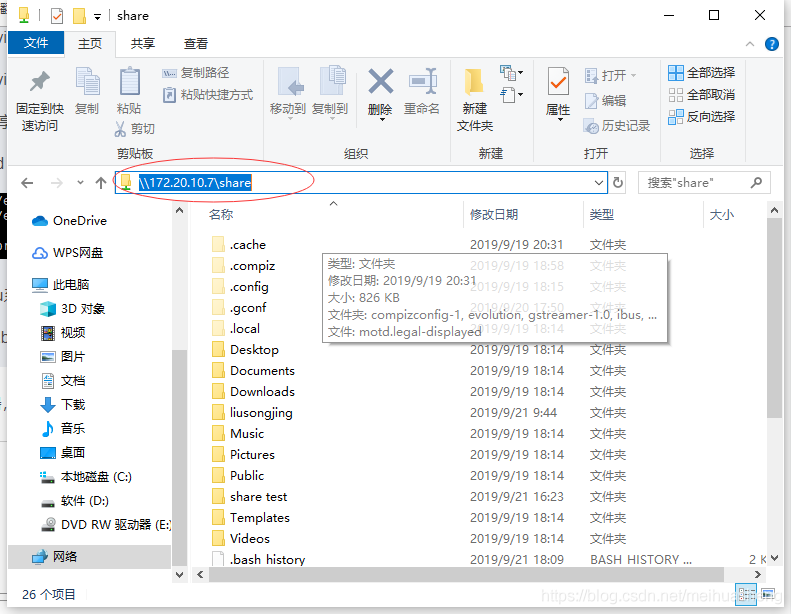Open Music (音乐) in the sidebar
This screenshot has width=791, height=614.
tap(63, 429)
